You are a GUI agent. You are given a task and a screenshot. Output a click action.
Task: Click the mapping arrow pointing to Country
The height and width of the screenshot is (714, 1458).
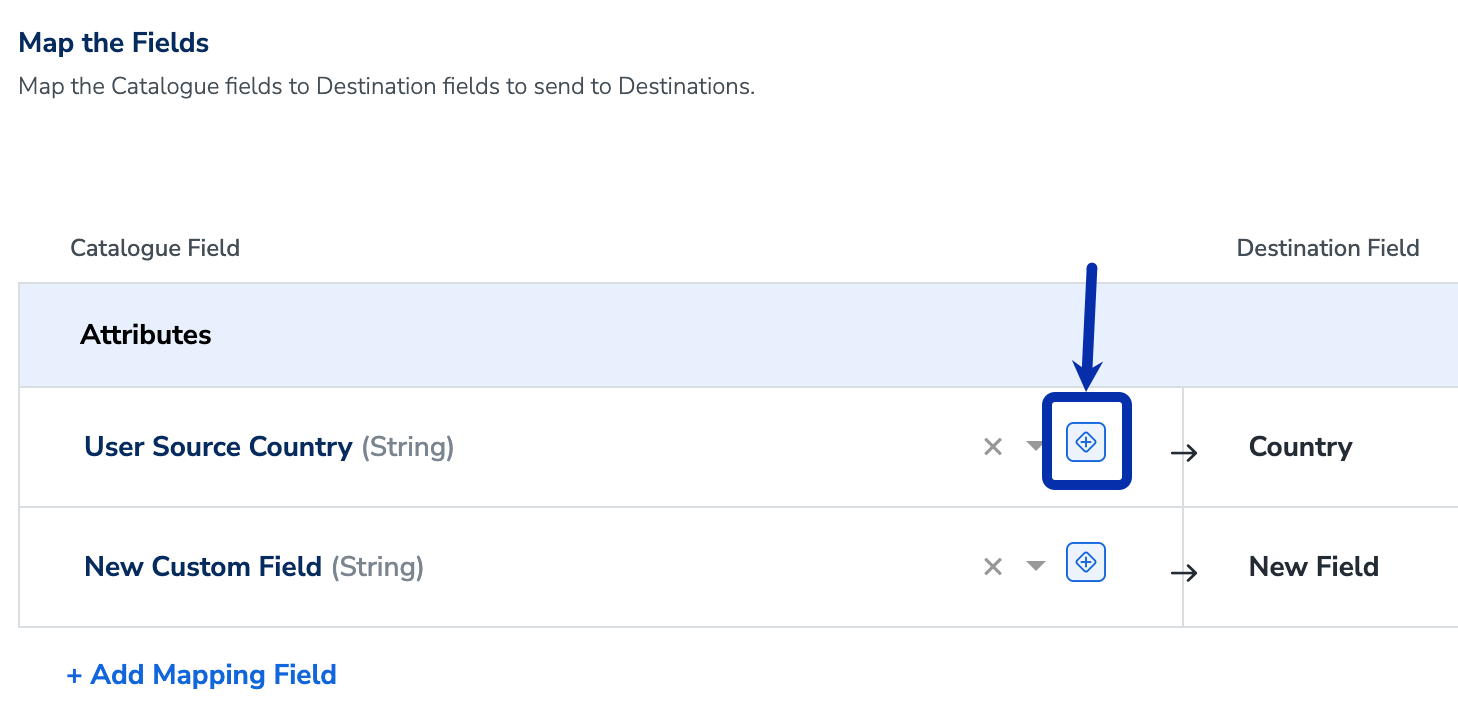pos(1184,454)
